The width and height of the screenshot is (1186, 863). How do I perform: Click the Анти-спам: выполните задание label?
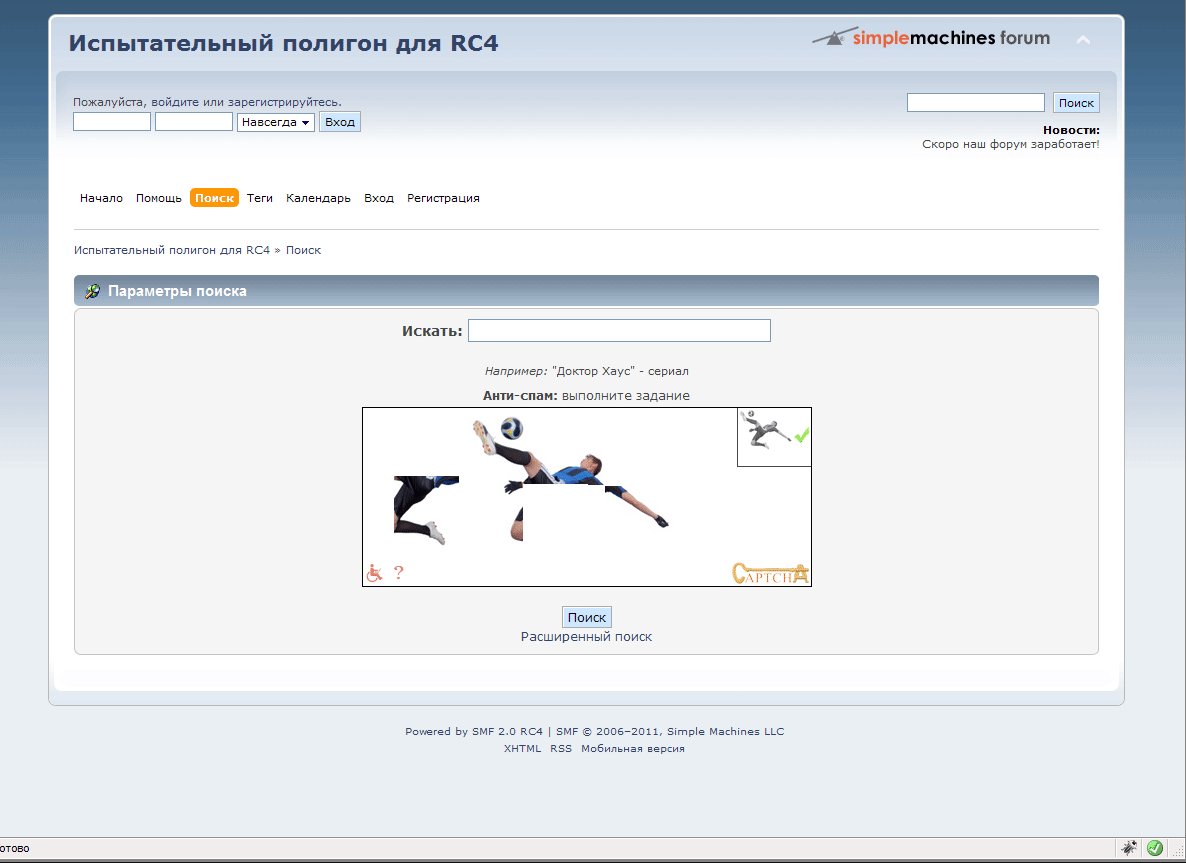tap(586, 396)
